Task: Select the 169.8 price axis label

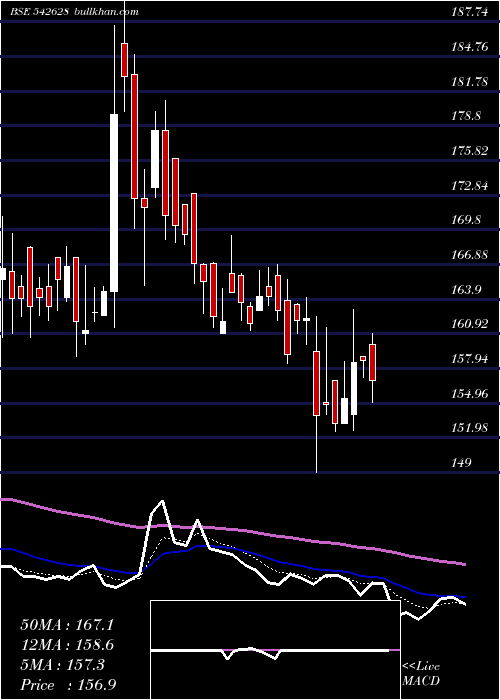Action: (x=466, y=220)
